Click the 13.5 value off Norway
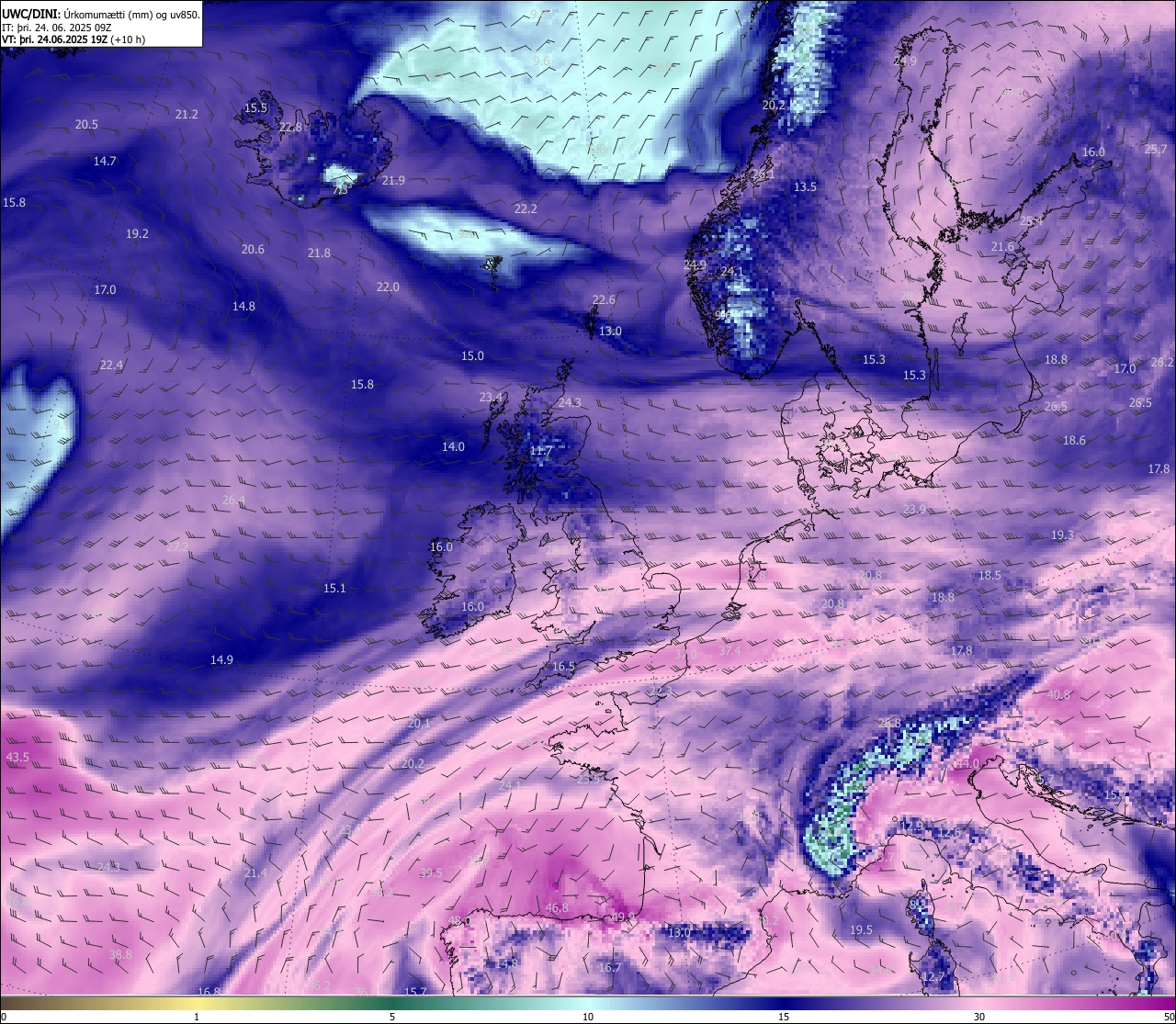 (x=805, y=186)
